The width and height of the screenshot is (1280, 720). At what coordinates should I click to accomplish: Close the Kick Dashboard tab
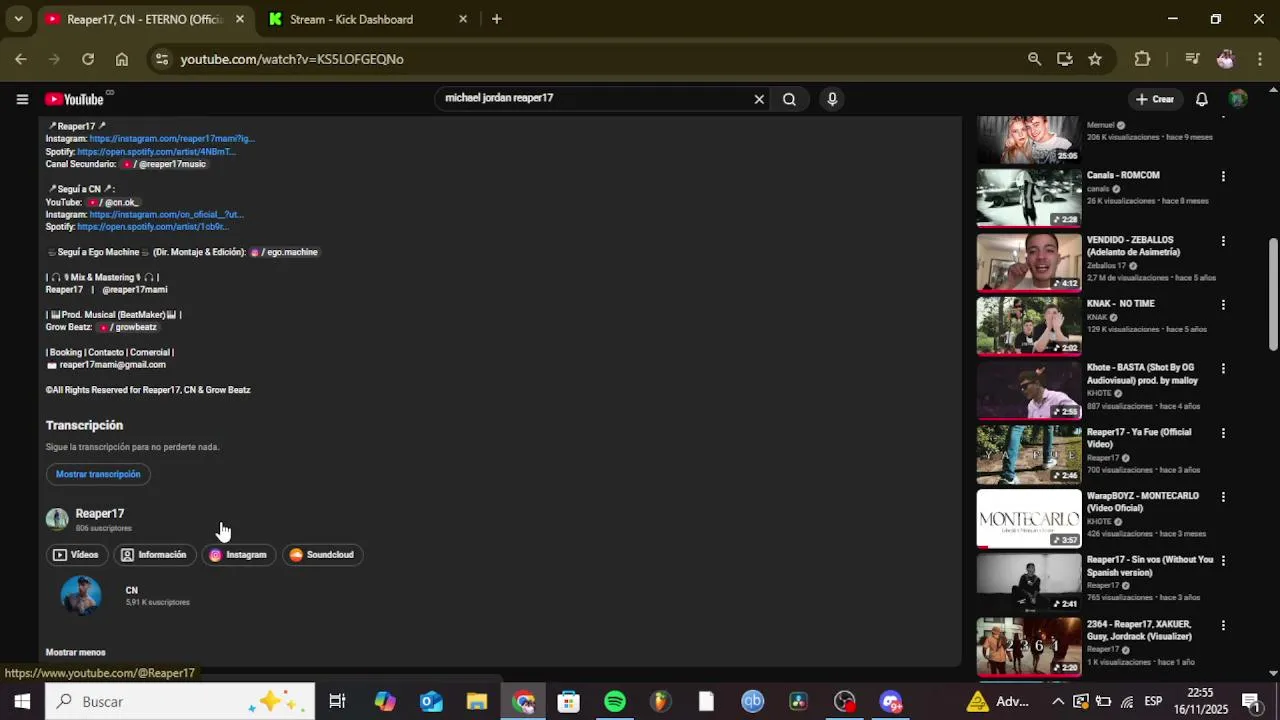click(463, 19)
